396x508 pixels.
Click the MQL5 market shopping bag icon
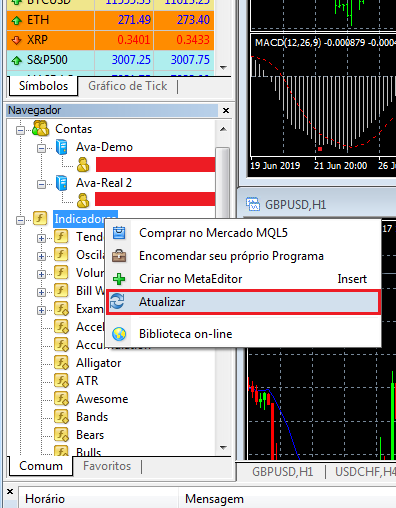[119, 233]
